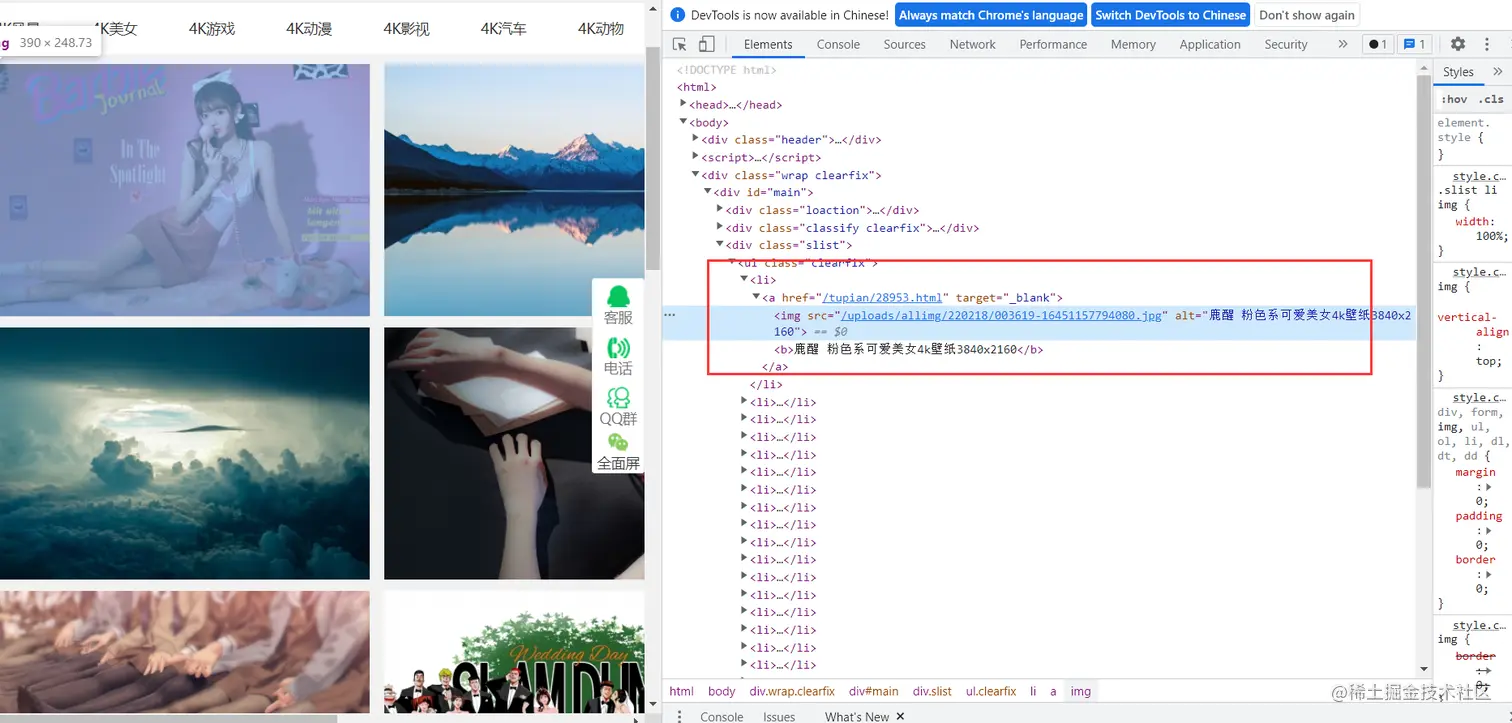
Task: Click the ellipsis beside the selected img node
Action: coord(670,315)
